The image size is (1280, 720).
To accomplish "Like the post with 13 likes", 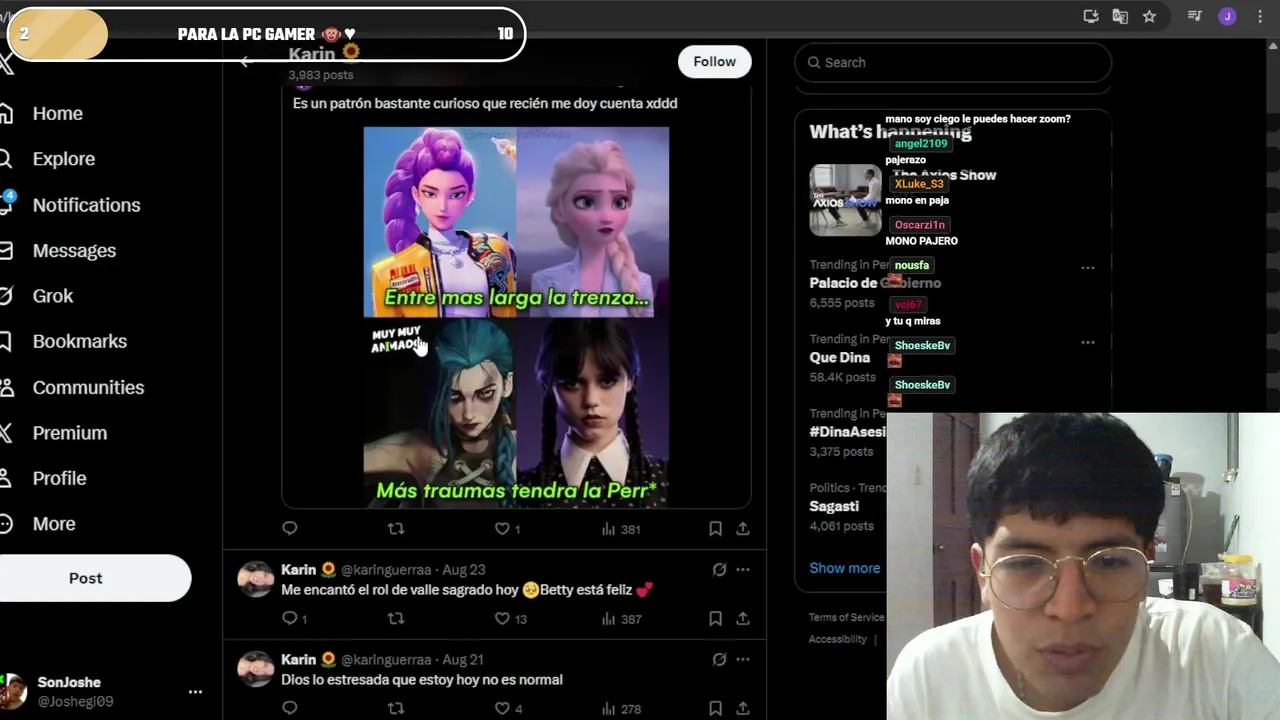I will [511, 619].
